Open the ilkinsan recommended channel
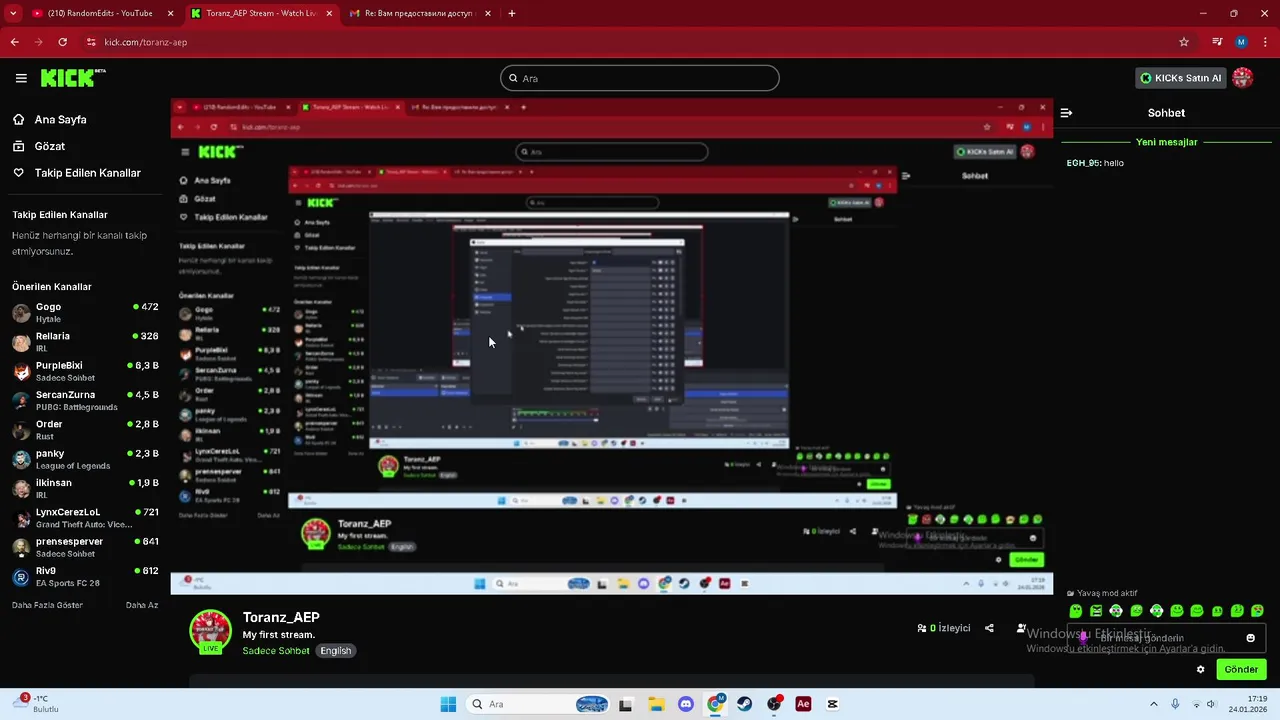The height and width of the screenshot is (720, 1280). 85,488
